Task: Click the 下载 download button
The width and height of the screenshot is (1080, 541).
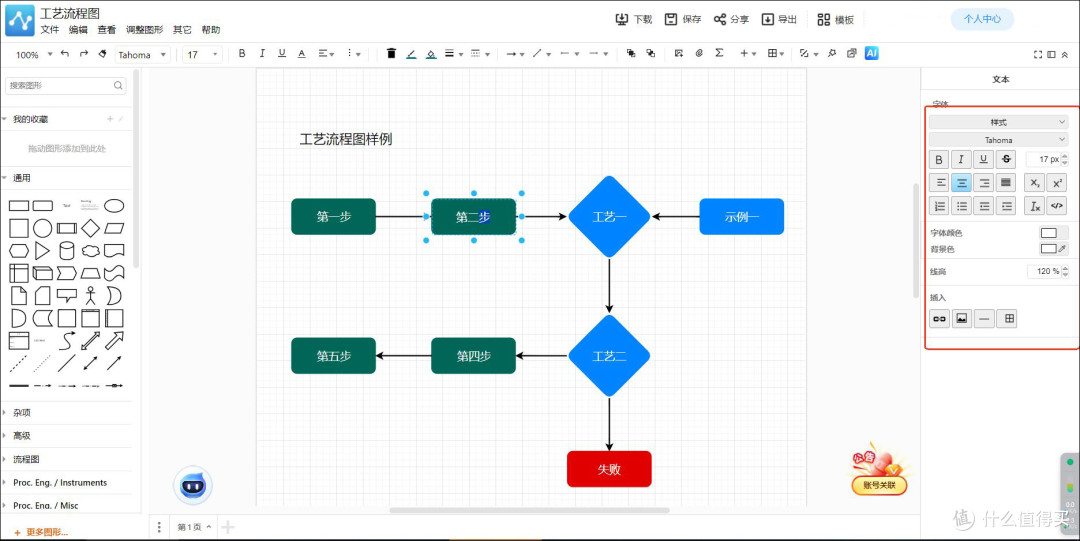Action: (634, 19)
